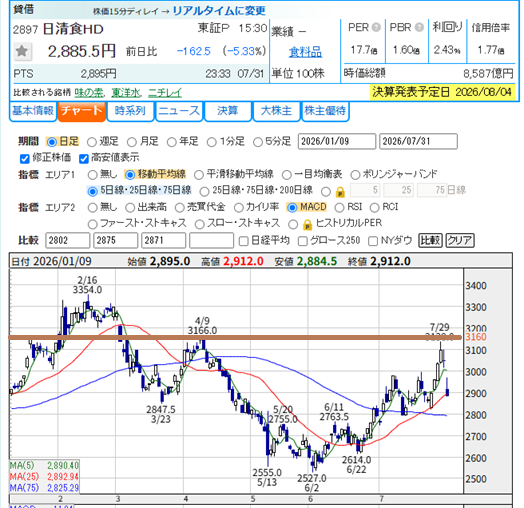Viewport: 524px width, 508px height.
Task: Click custom moving average field showing 5
Action: point(365,190)
